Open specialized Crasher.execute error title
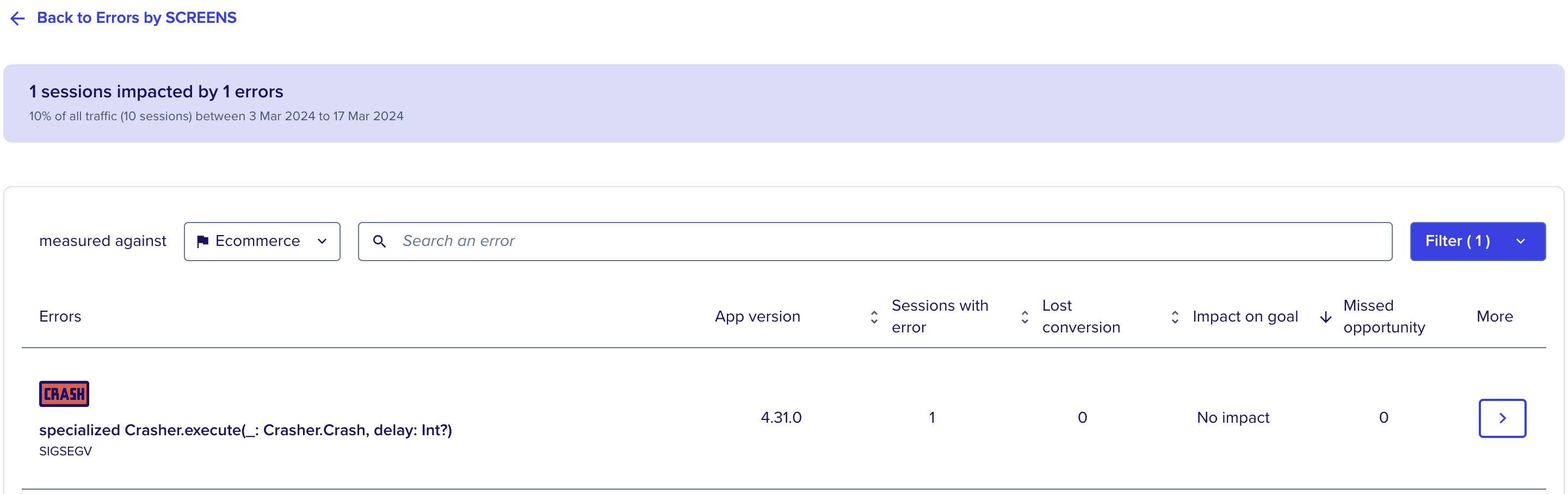 (x=245, y=430)
